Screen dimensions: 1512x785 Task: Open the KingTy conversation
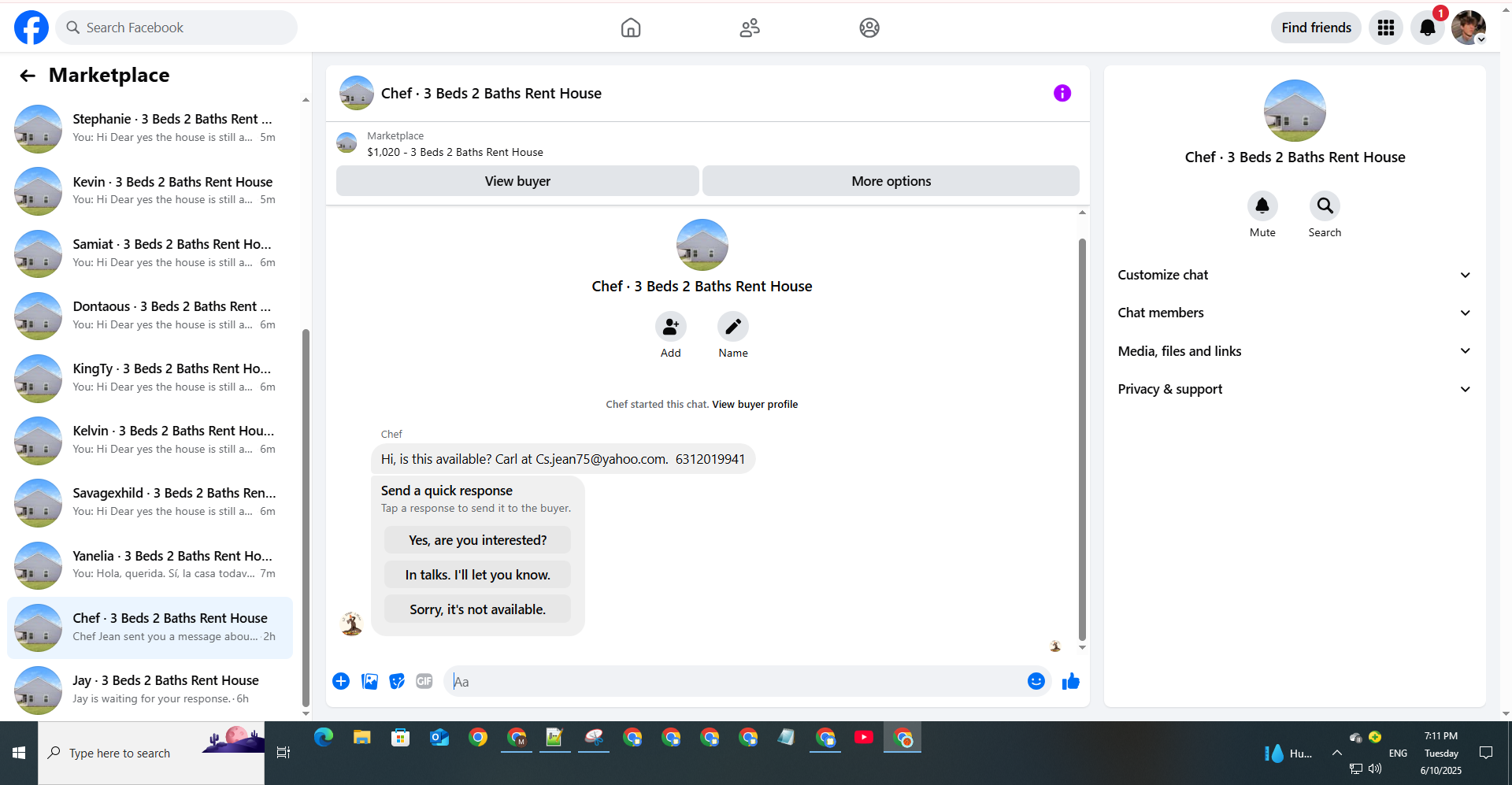[150, 378]
